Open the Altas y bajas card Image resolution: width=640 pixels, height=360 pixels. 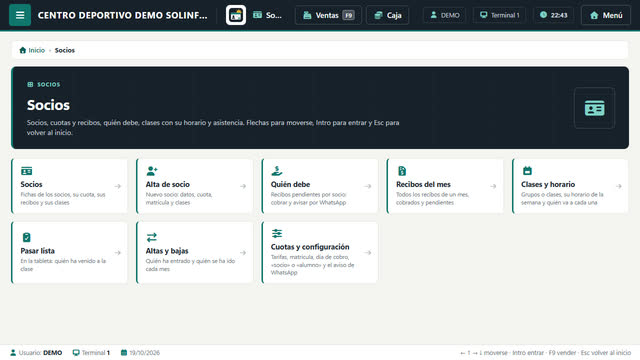click(x=195, y=253)
